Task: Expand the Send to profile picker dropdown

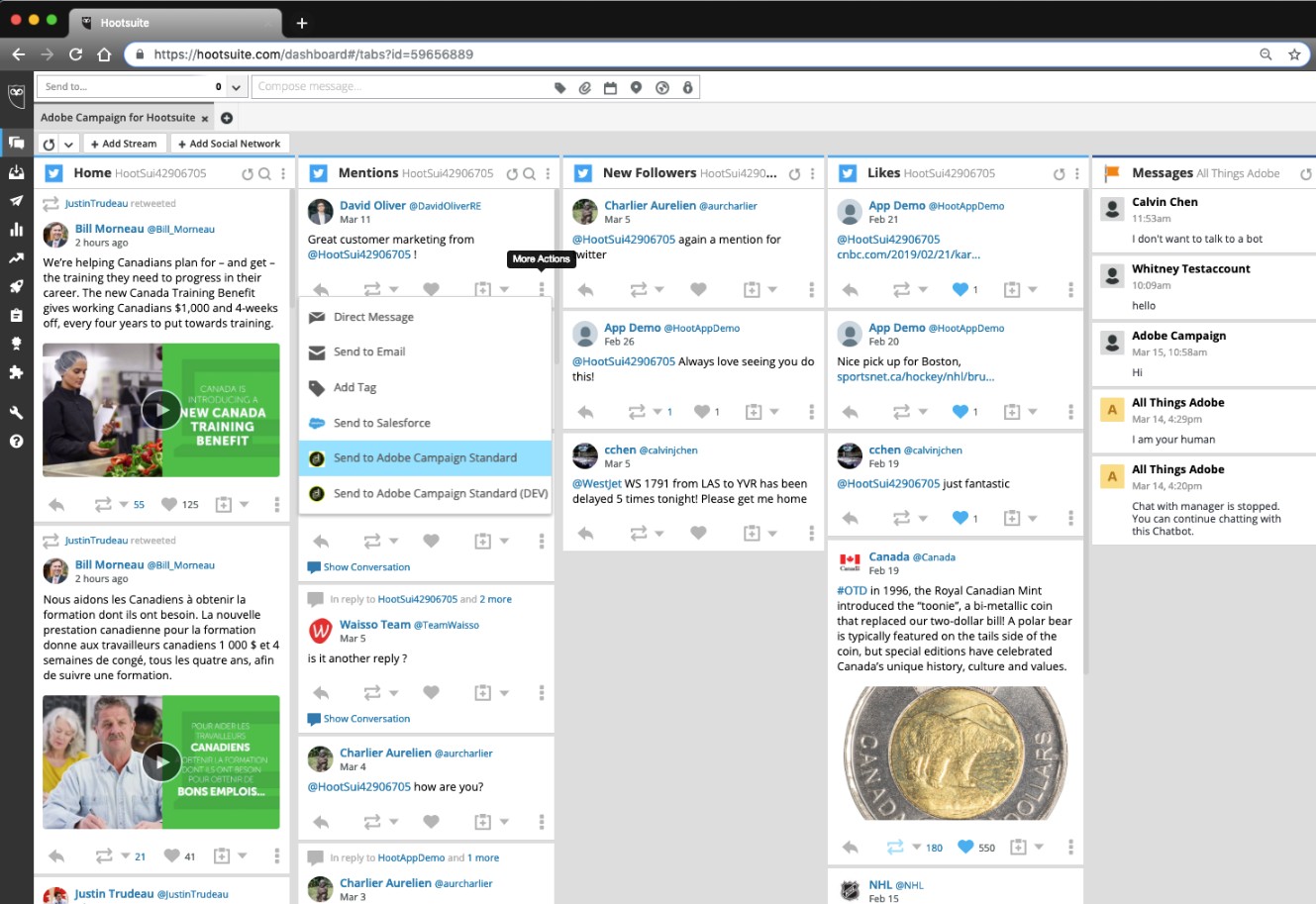Action: [x=236, y=87]
